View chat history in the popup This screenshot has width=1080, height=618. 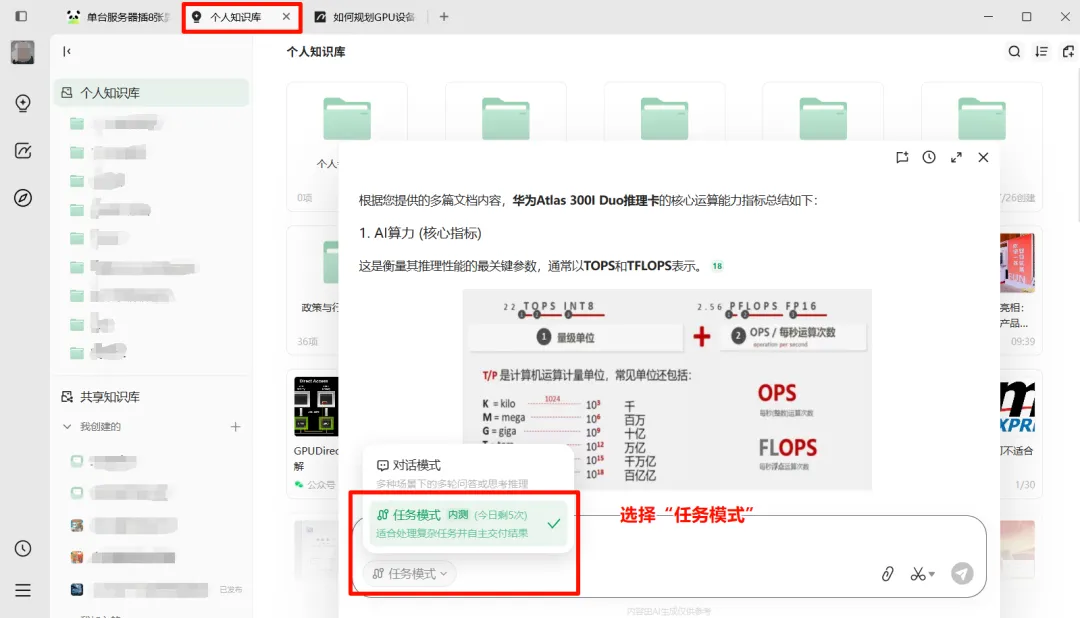[x=929, y=157]
